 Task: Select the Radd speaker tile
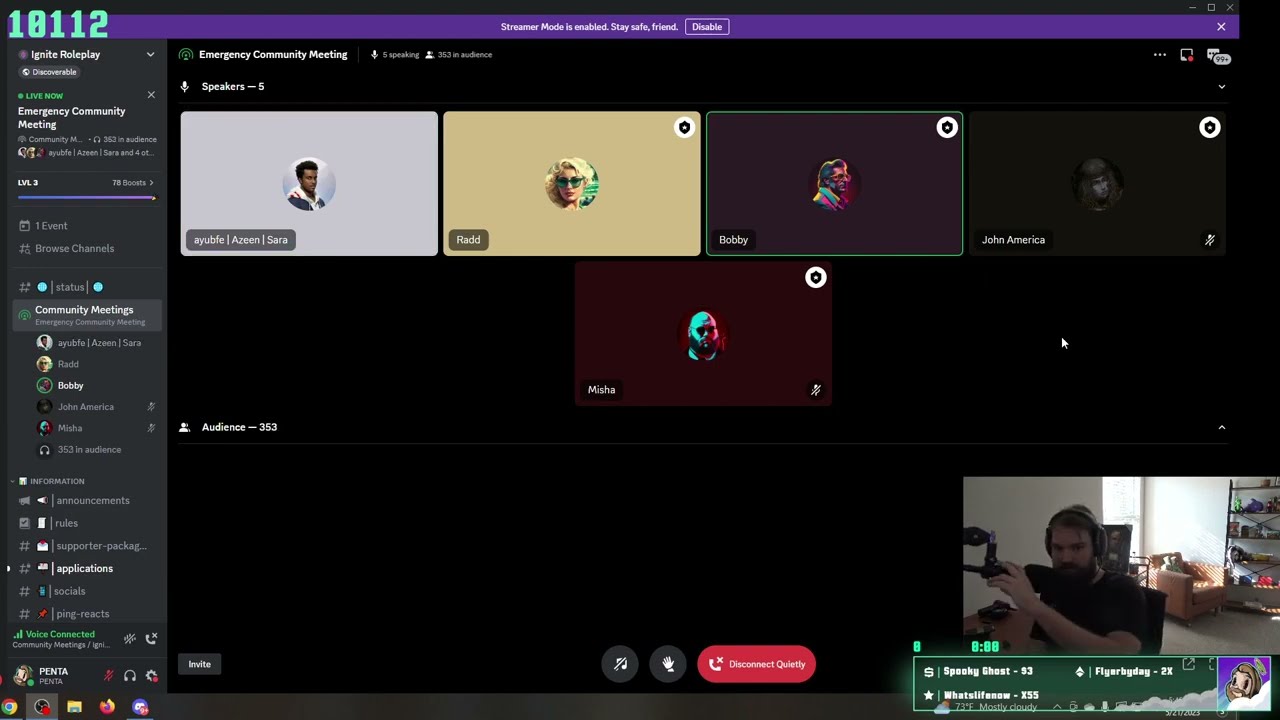click(x=572, y=184)
